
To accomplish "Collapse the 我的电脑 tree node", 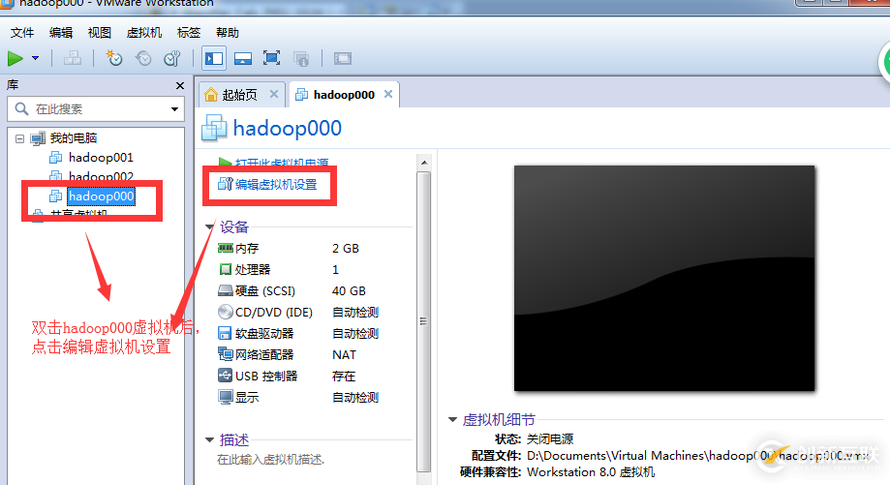I will pyautogui.click(x=20, y=139).
